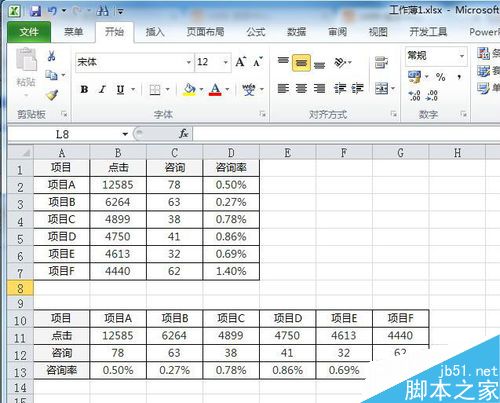Viewport: 500px width, 403px height.
Task: Click the binoculars Find icon
Action: click(103, 11)
